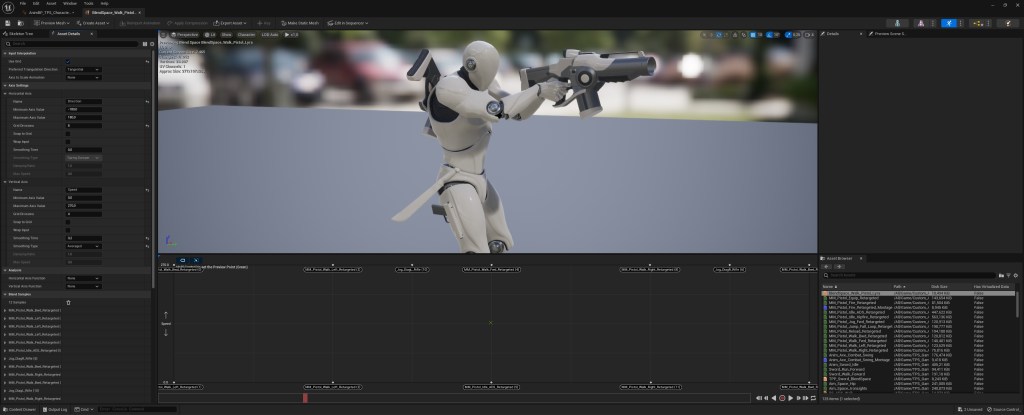
Task: Expand the first MM_Pistol_Walk blend sample
Action: 4,310
